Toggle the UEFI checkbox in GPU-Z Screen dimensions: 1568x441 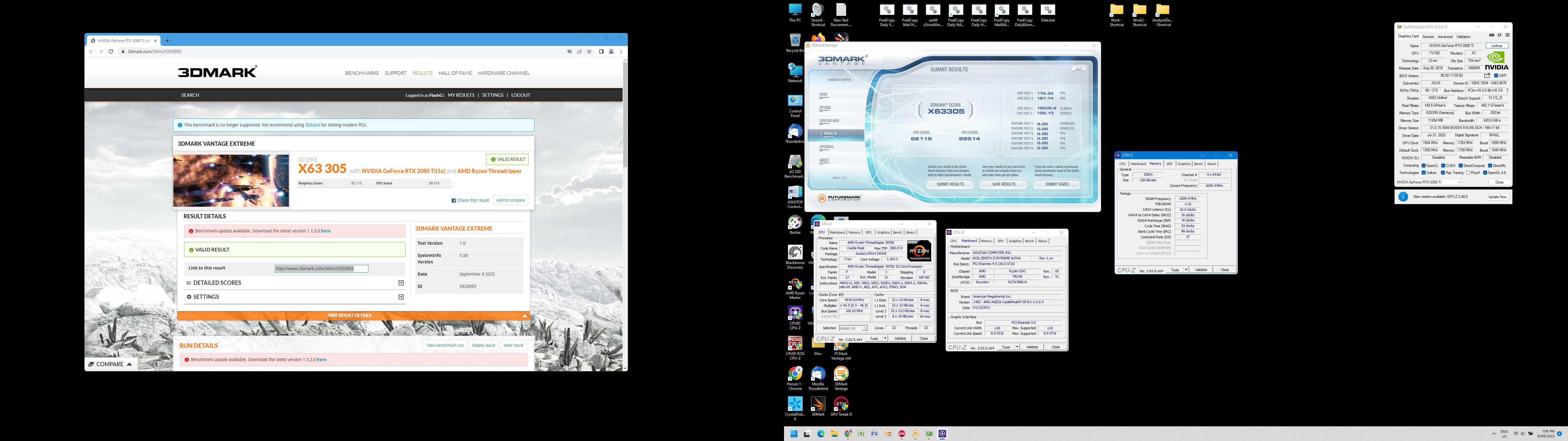click(1496, 76)
